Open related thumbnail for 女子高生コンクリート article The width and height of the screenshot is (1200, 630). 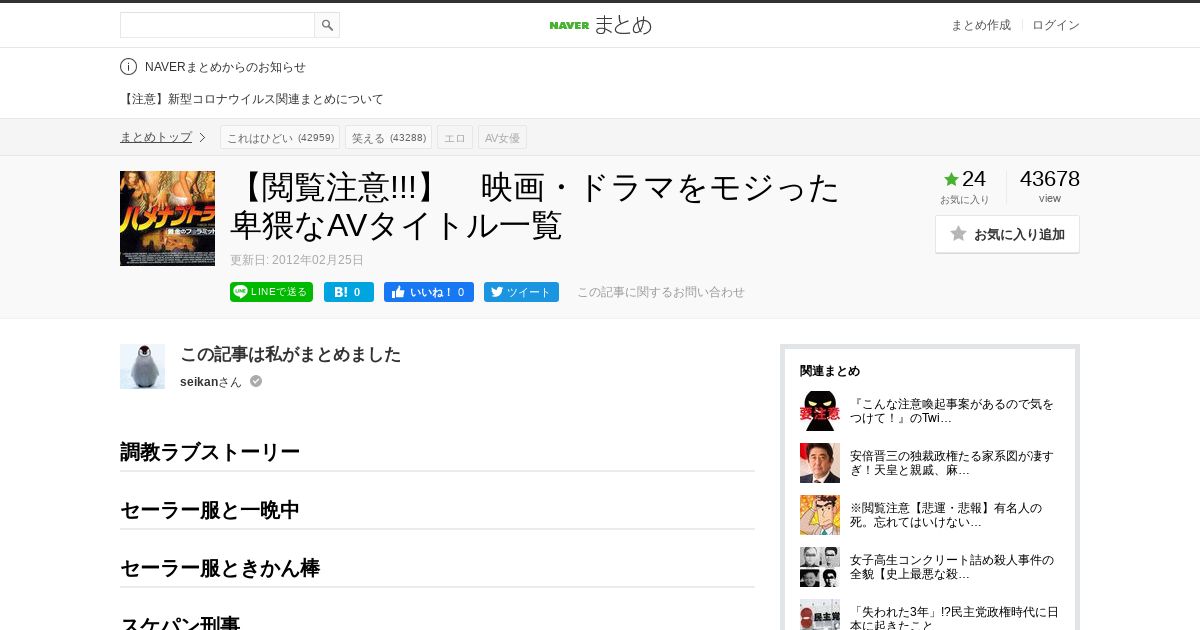point(820,567)
